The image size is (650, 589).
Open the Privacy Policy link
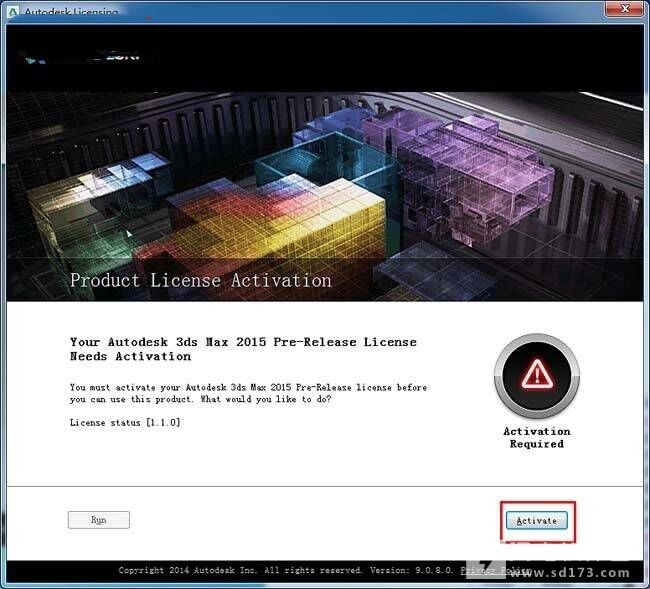click(496, 570)
